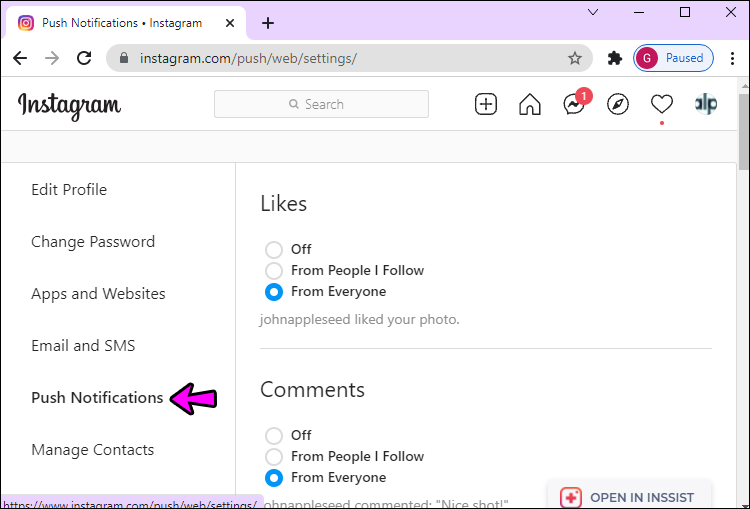Viewport: 750px width, 509px height.
Task: Bookmark page with the star icon
Action: [574, 58]
